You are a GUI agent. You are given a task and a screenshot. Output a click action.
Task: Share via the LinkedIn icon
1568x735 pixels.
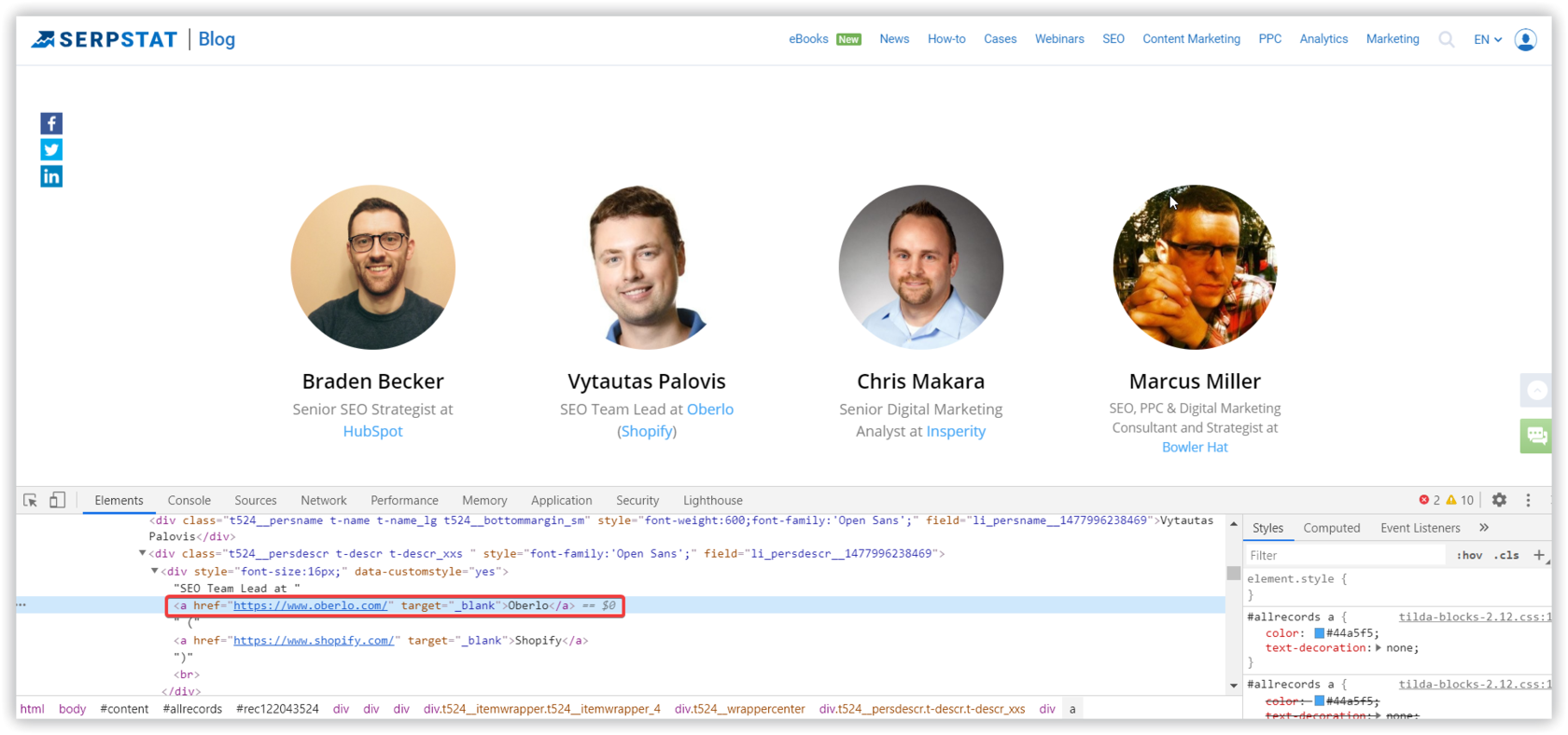click(x=51, y=176)
